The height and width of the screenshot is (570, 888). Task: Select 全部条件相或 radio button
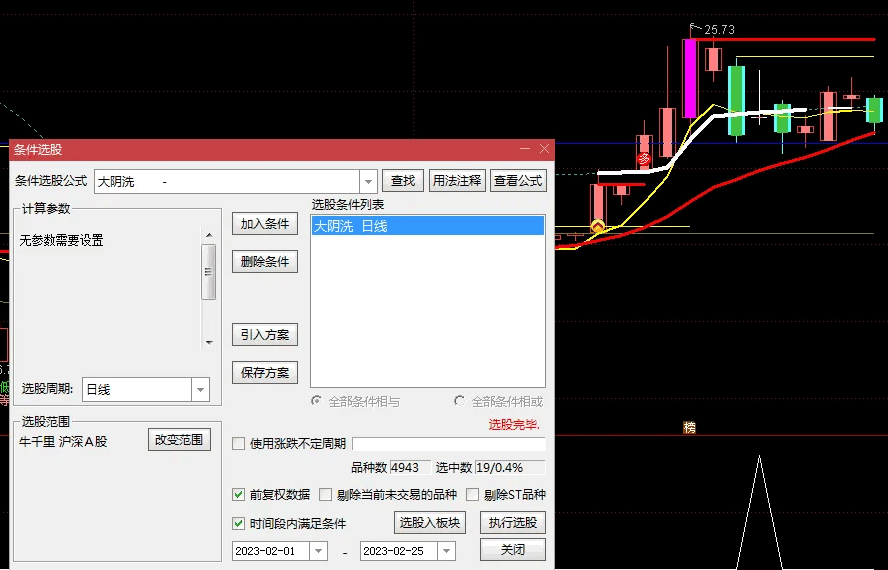(459, 401)
